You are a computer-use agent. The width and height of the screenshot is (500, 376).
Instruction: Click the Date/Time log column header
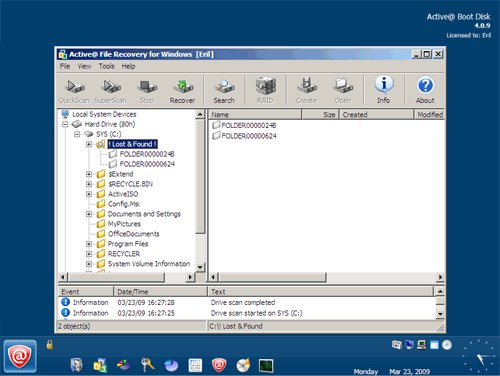click(x=160, y=292)
